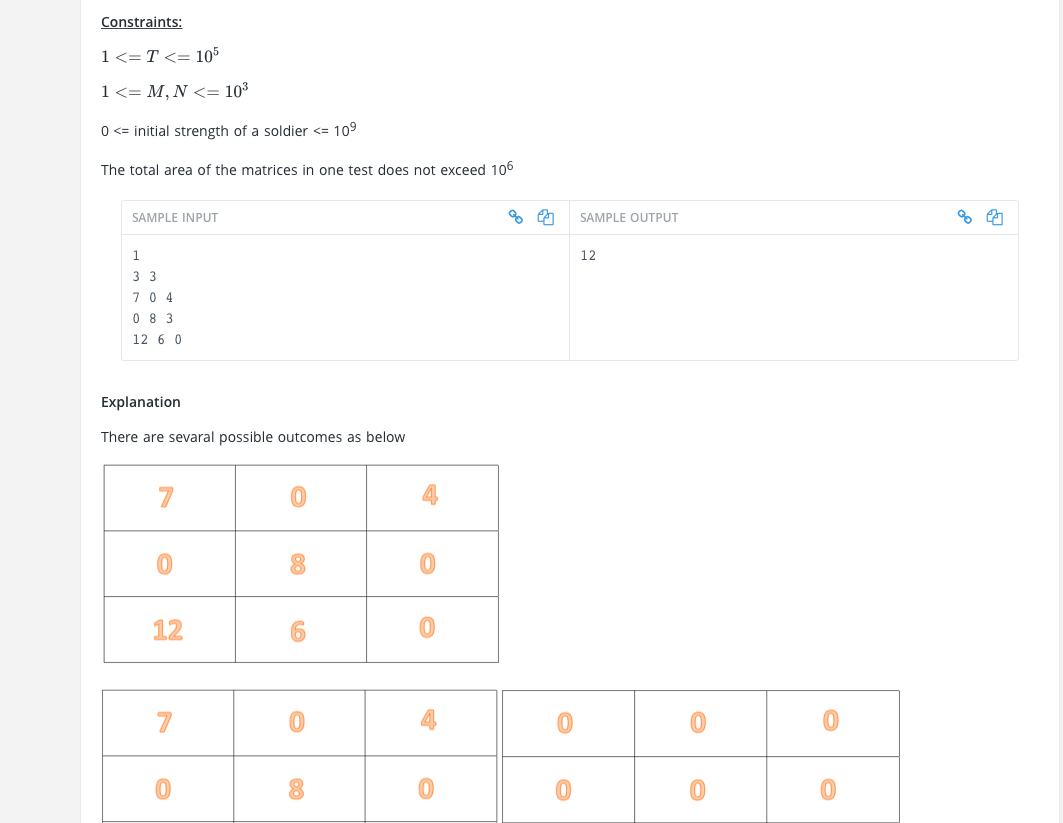Click the 4 cell in second grid's top row
1063x823 pixels.
click(x=430, y=723)
